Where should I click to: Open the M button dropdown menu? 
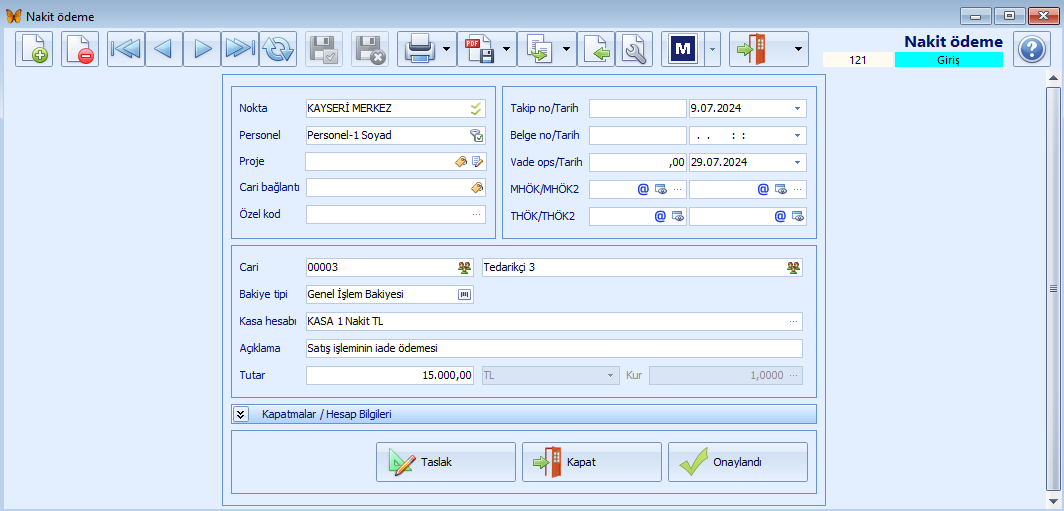pos(712,49)
